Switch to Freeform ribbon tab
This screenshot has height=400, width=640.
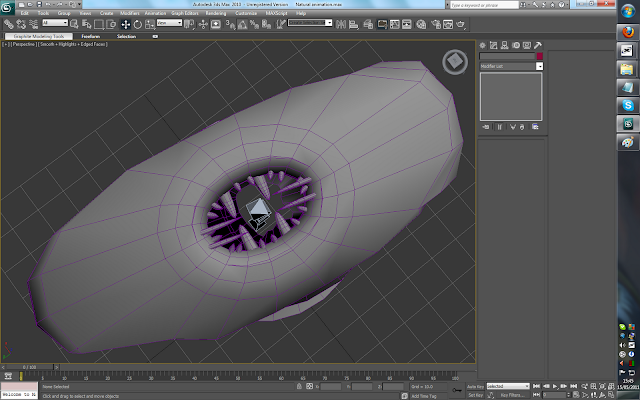click(91, 36)
